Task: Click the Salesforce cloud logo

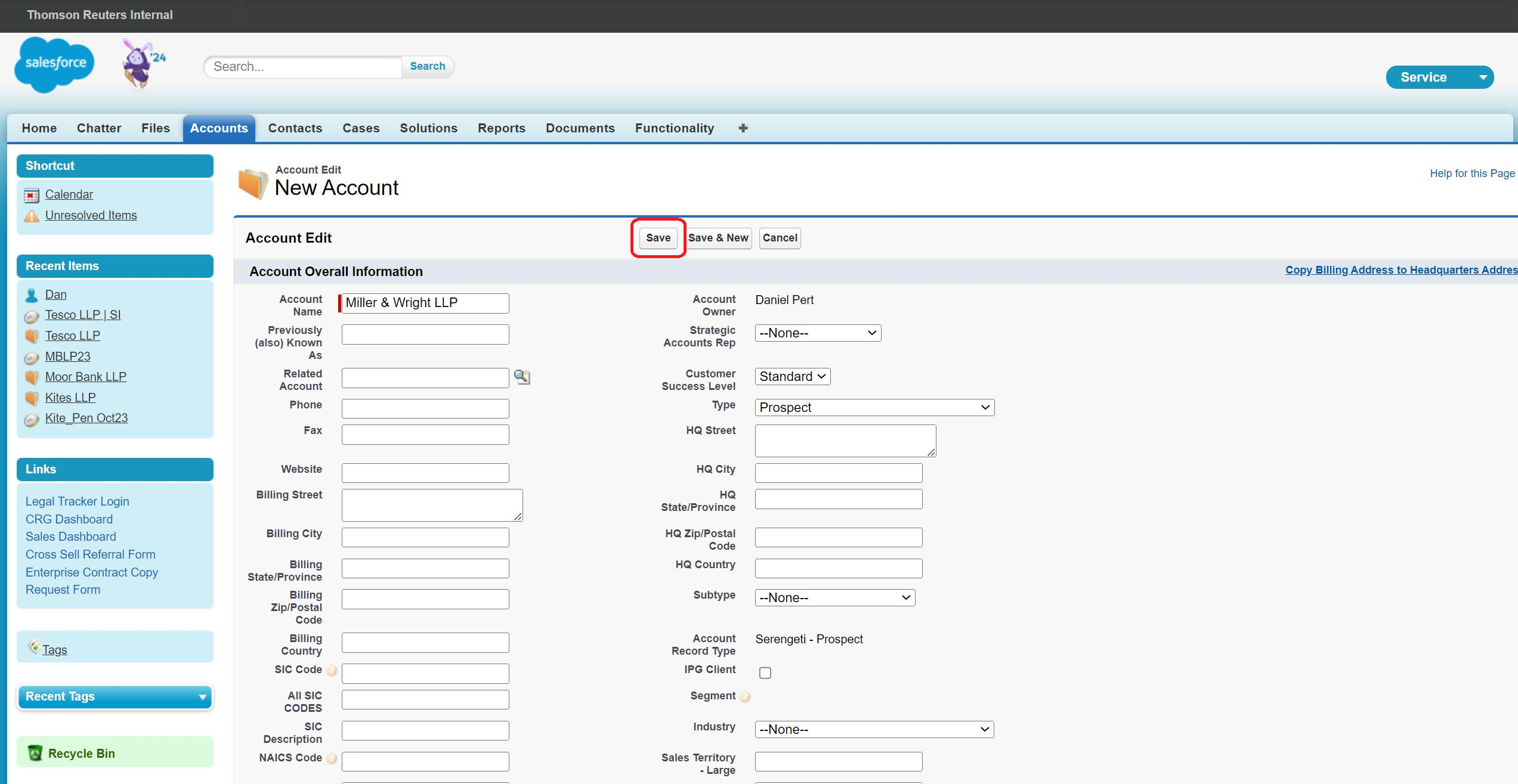Action: coord(54,65)
